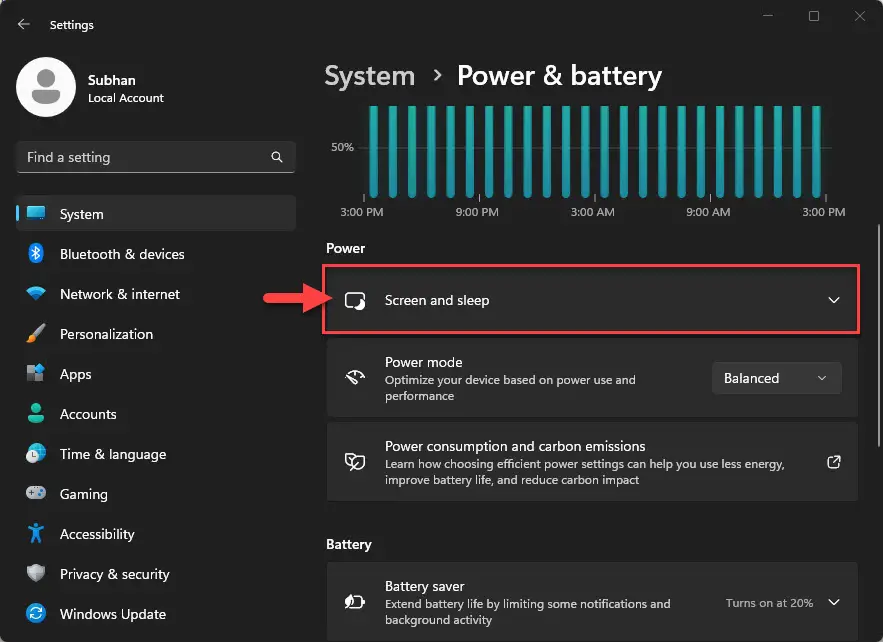The width and height of the screenshot is (883, 642).
Task: Open Accounts settings
Action: (x=156, y=414)
